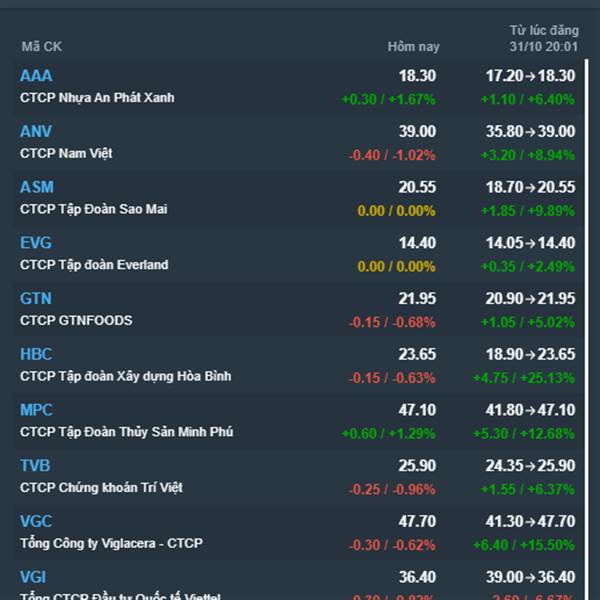Image resolution: width=600 pixels, height=600 pixels.
Task: Click the Mã CK column header
Action: point(41,47)
